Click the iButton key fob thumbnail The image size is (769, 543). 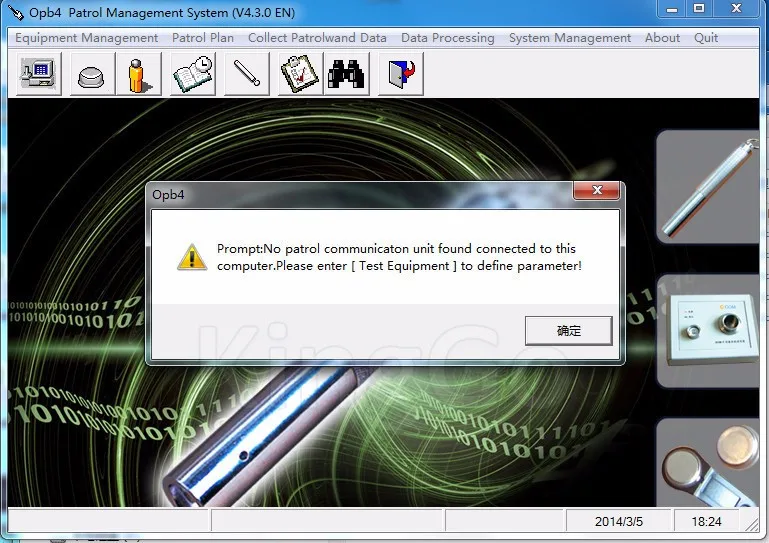[708, 463]
